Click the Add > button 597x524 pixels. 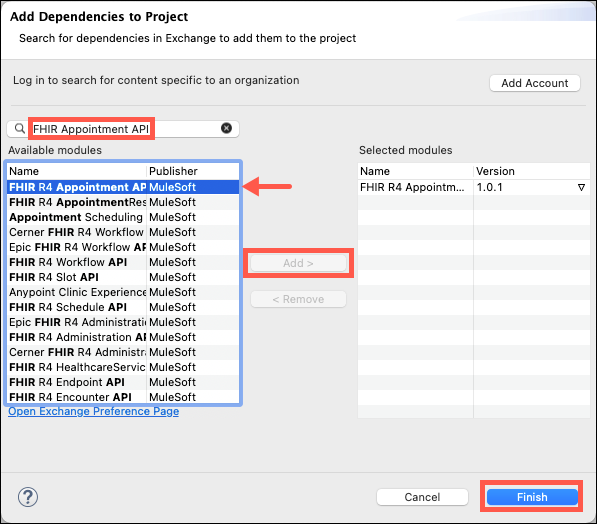pyautogui.click(x=298, y=263)
